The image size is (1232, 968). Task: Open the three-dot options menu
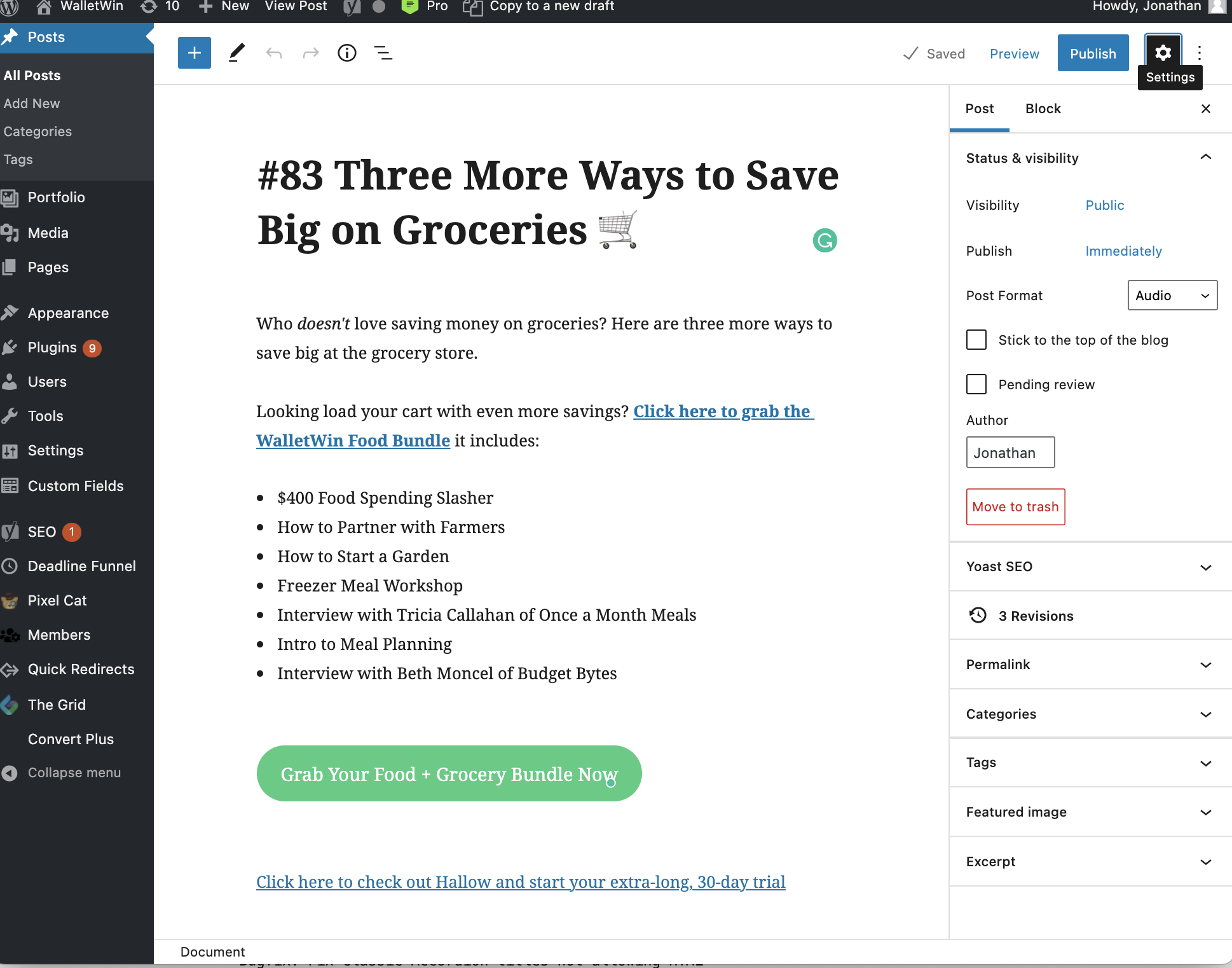(1200, 53)
